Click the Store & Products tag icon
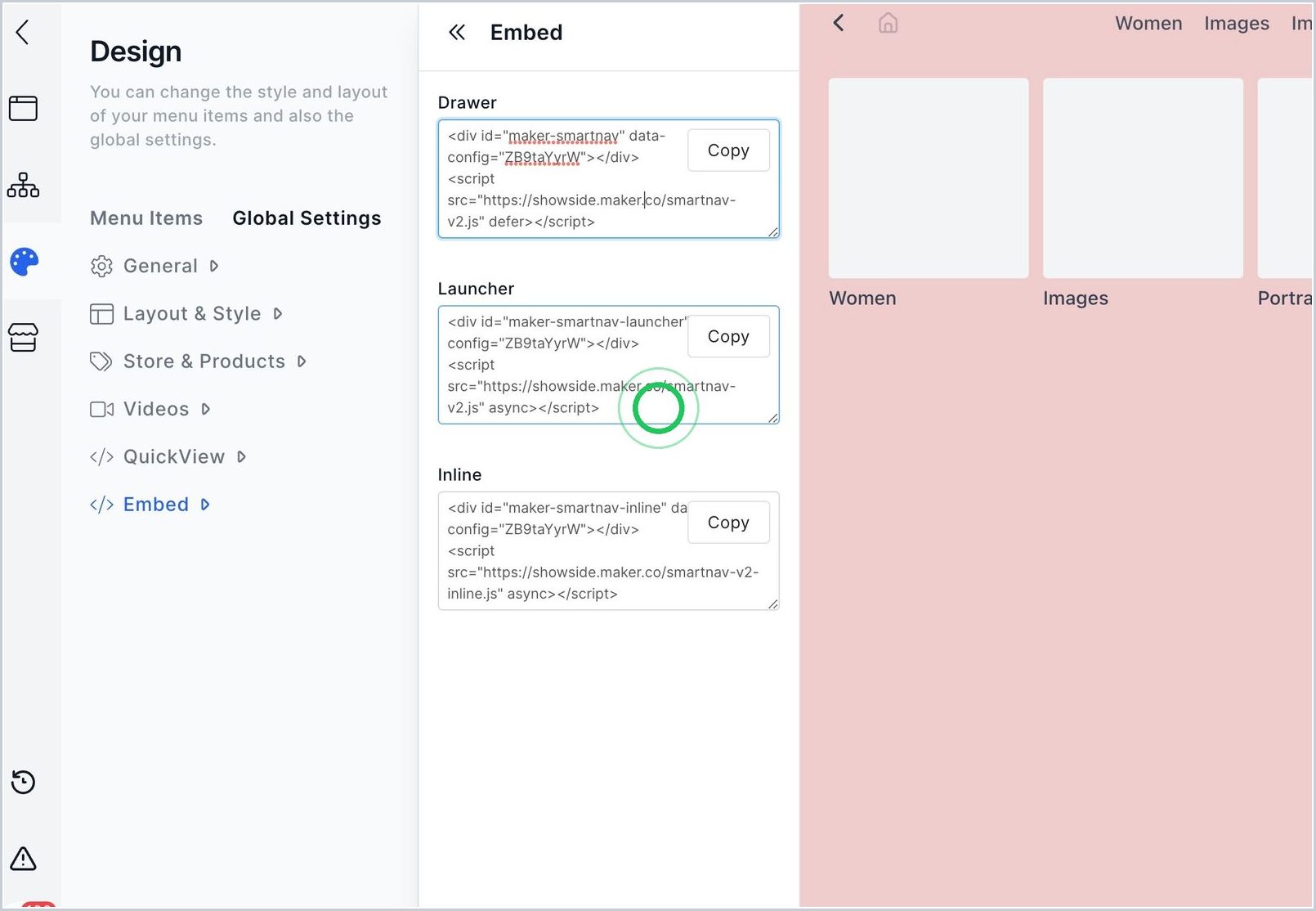Viewport: 1316px width, 911px height. [x=101, y=361]
